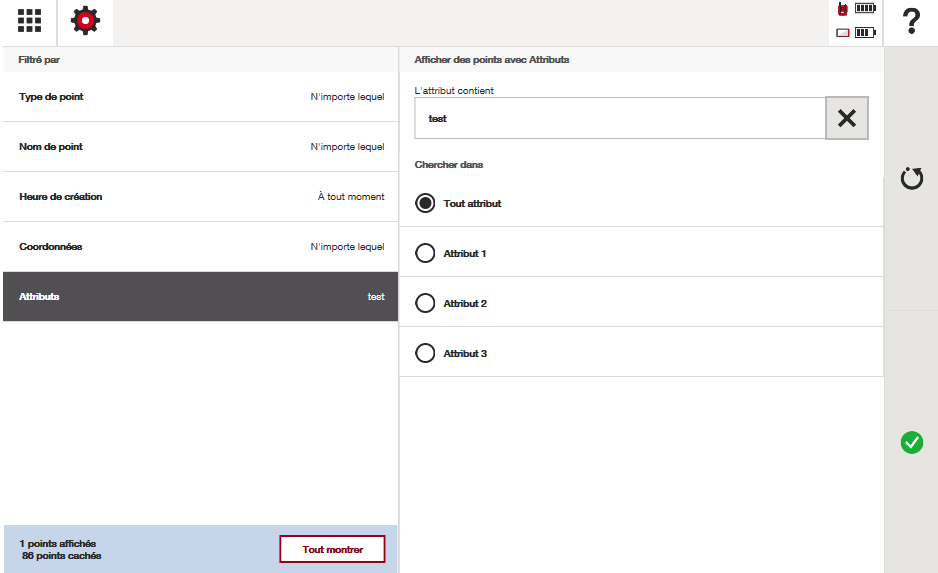Choose the Attribut 2 radio option

425,303
